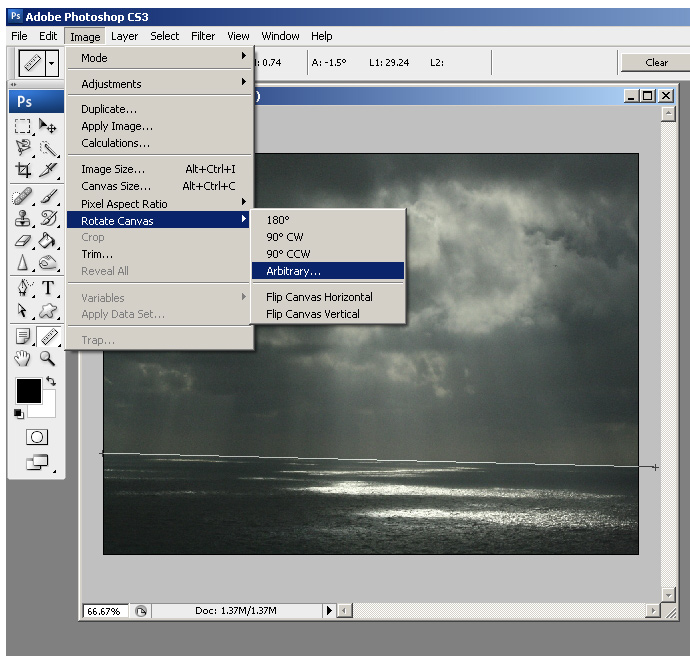
Task: Pick the Crop tool
Action: (22, 171)
